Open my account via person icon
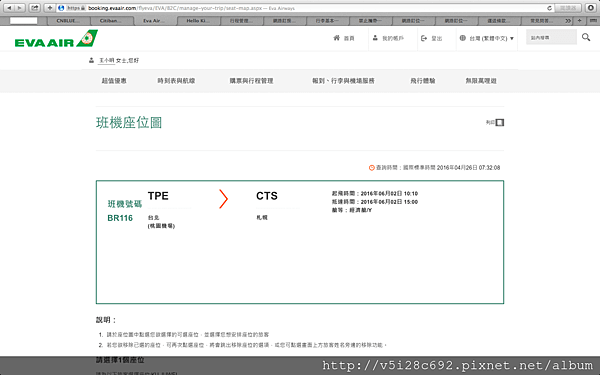The image size is (600, 375). [x=375, y=38]
